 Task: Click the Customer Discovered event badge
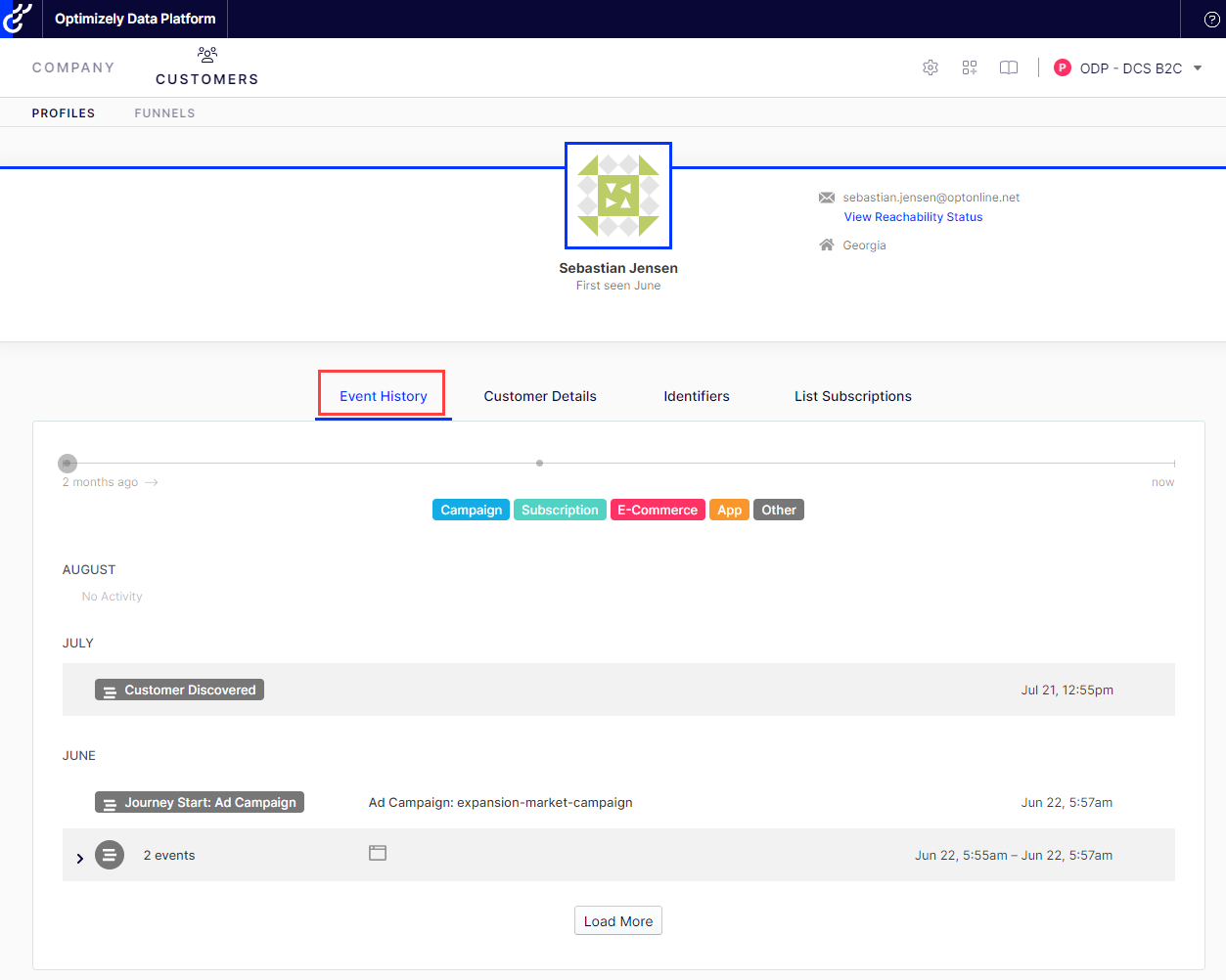[x=179, y=690]
